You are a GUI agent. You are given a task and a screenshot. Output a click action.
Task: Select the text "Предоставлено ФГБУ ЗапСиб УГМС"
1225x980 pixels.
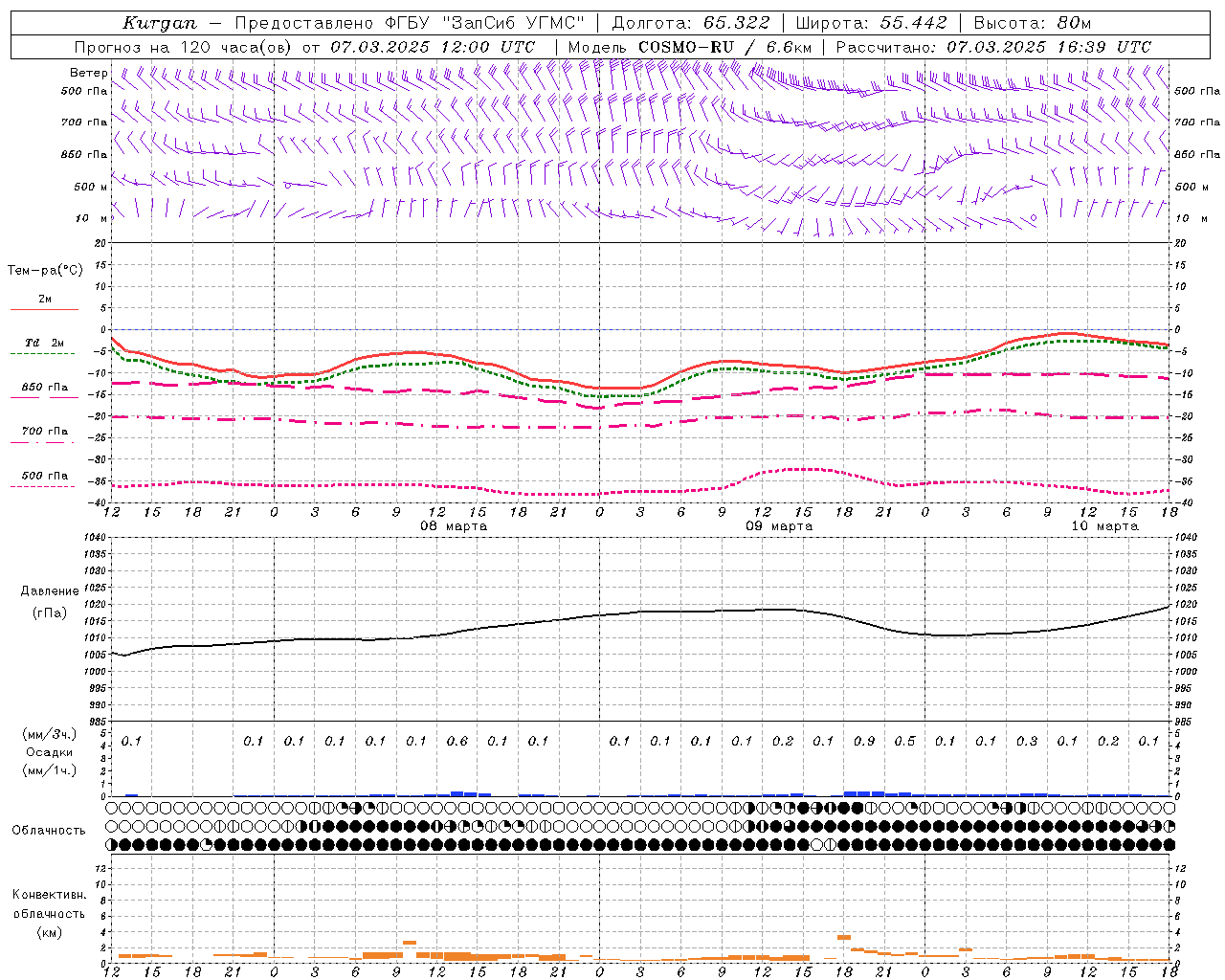[409, 23]
